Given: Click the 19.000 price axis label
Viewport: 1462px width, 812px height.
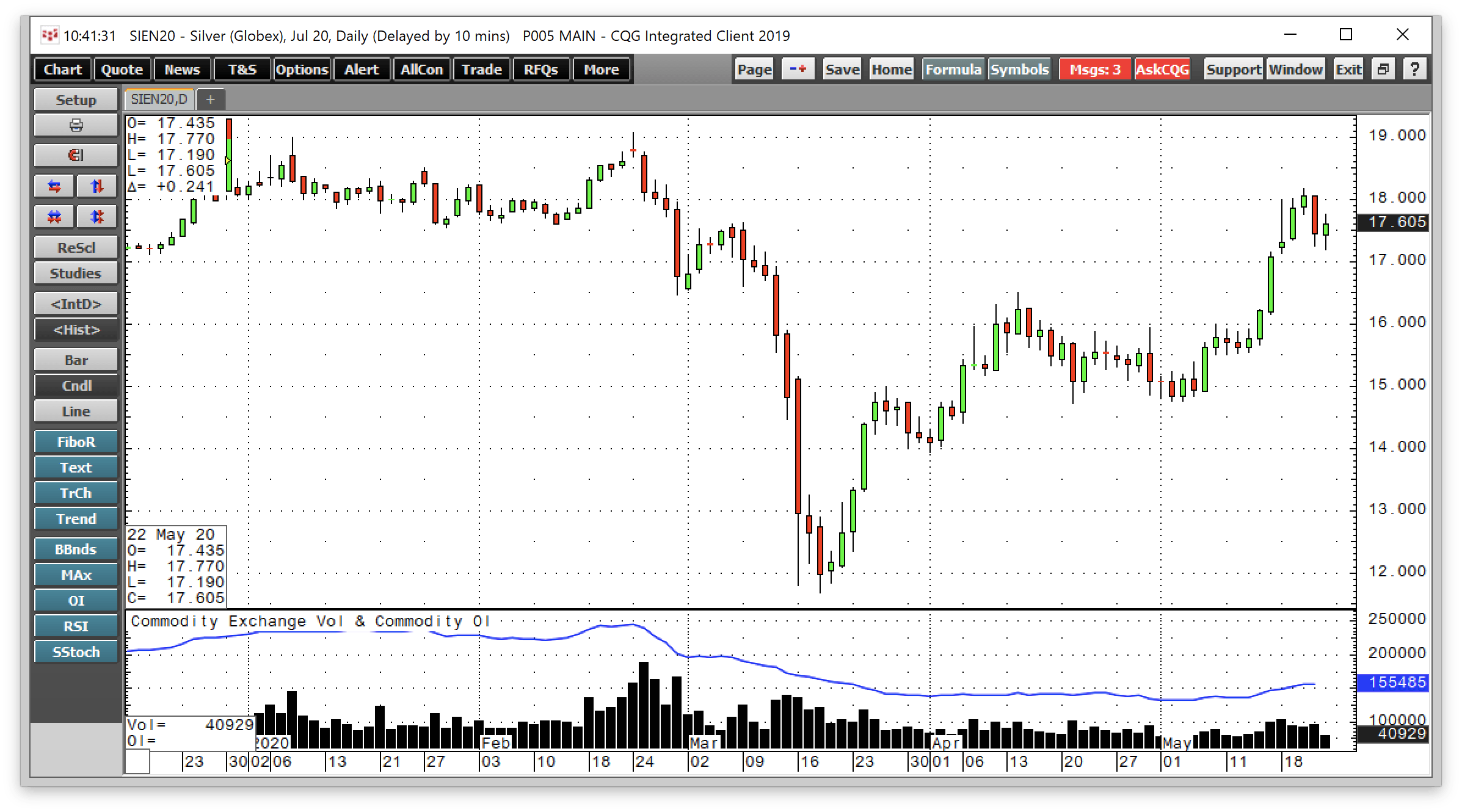Looking at the screenshot, I should [1397, 135].
